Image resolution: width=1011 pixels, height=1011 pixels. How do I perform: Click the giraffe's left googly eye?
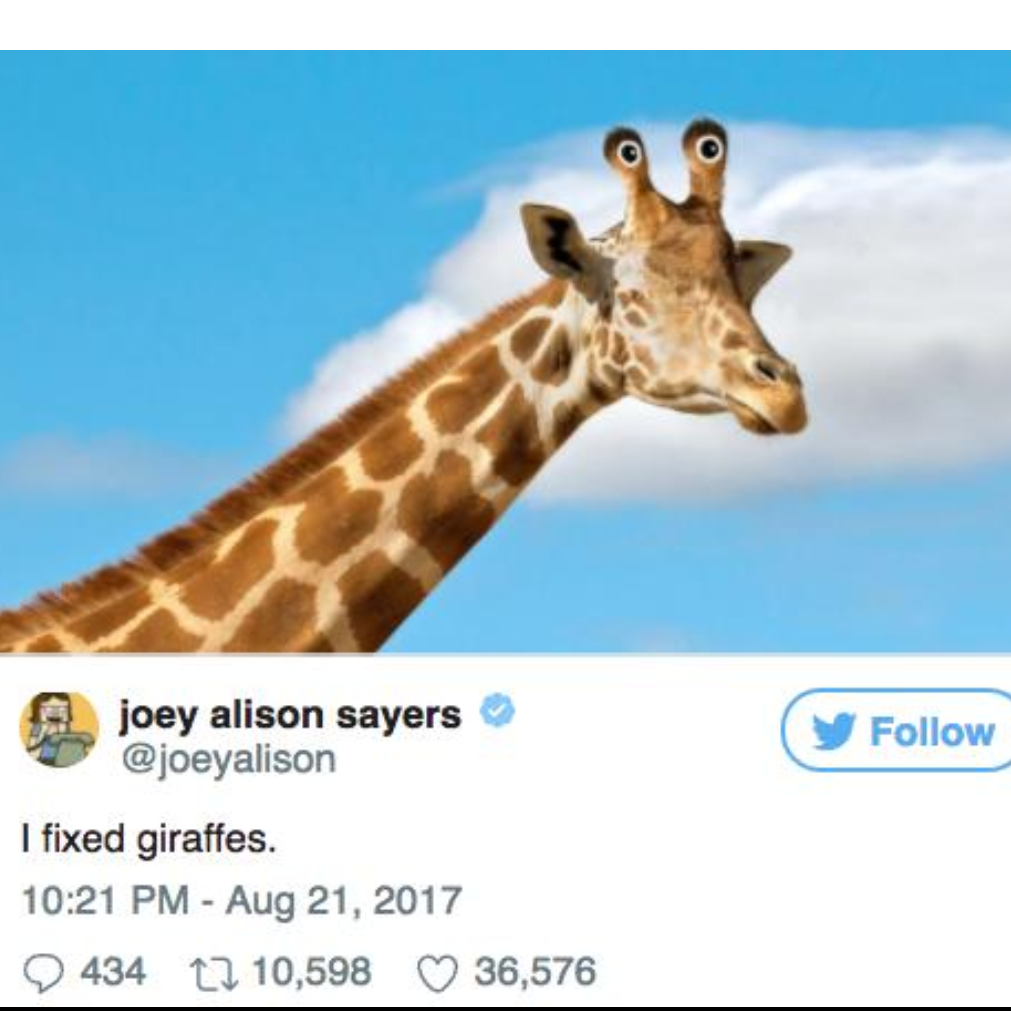[628, 153]
